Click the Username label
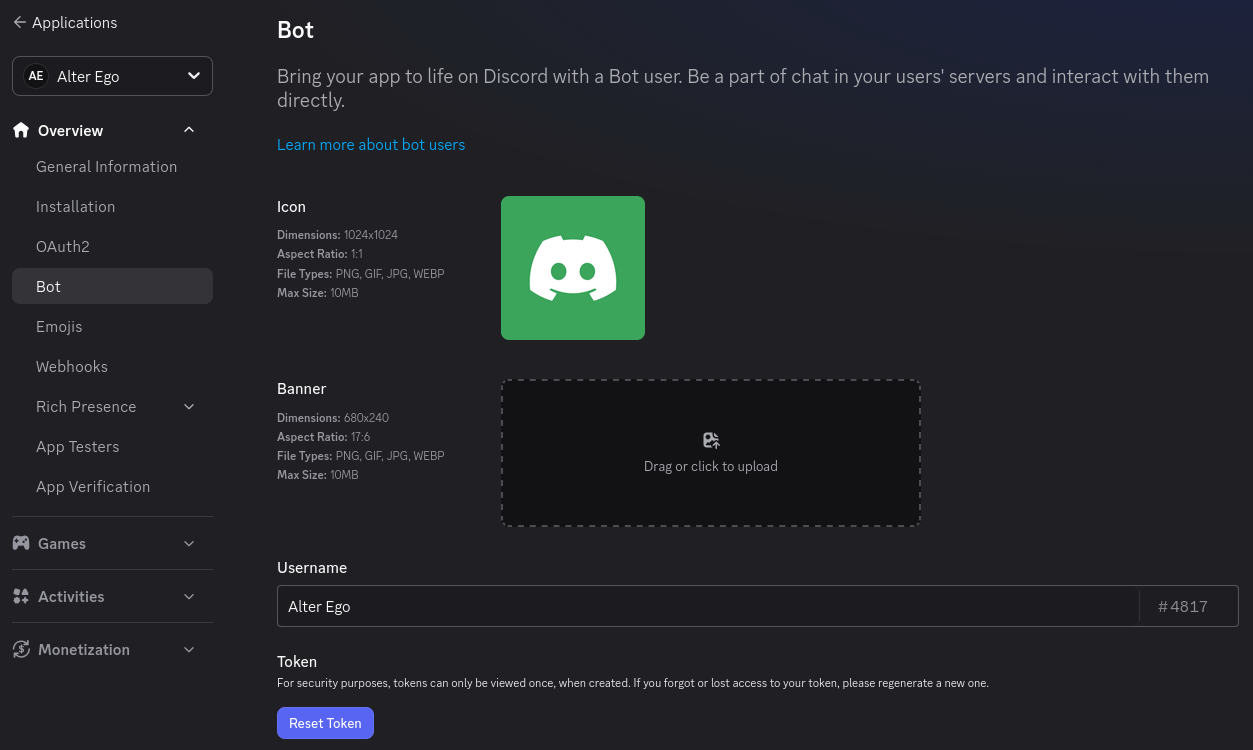This screenshot has height=750, width=1253. [x=312, y=567]
